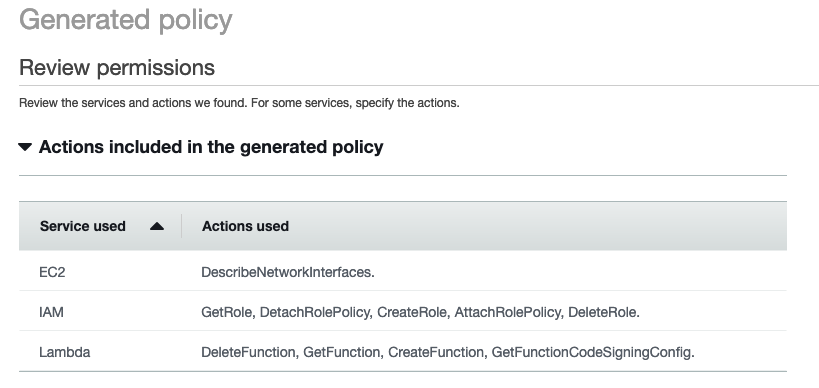Image resolution: width=819 pixels, height=388 pixels.
Task: Click DeleteFunction in the Lambda row
Action: [x=248, y=352]
